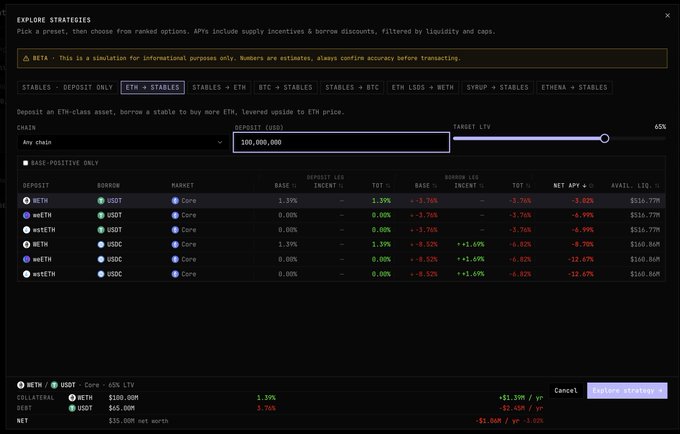Click the $35.00M net worth text
The image size is (680, 434).
[138, 421]
